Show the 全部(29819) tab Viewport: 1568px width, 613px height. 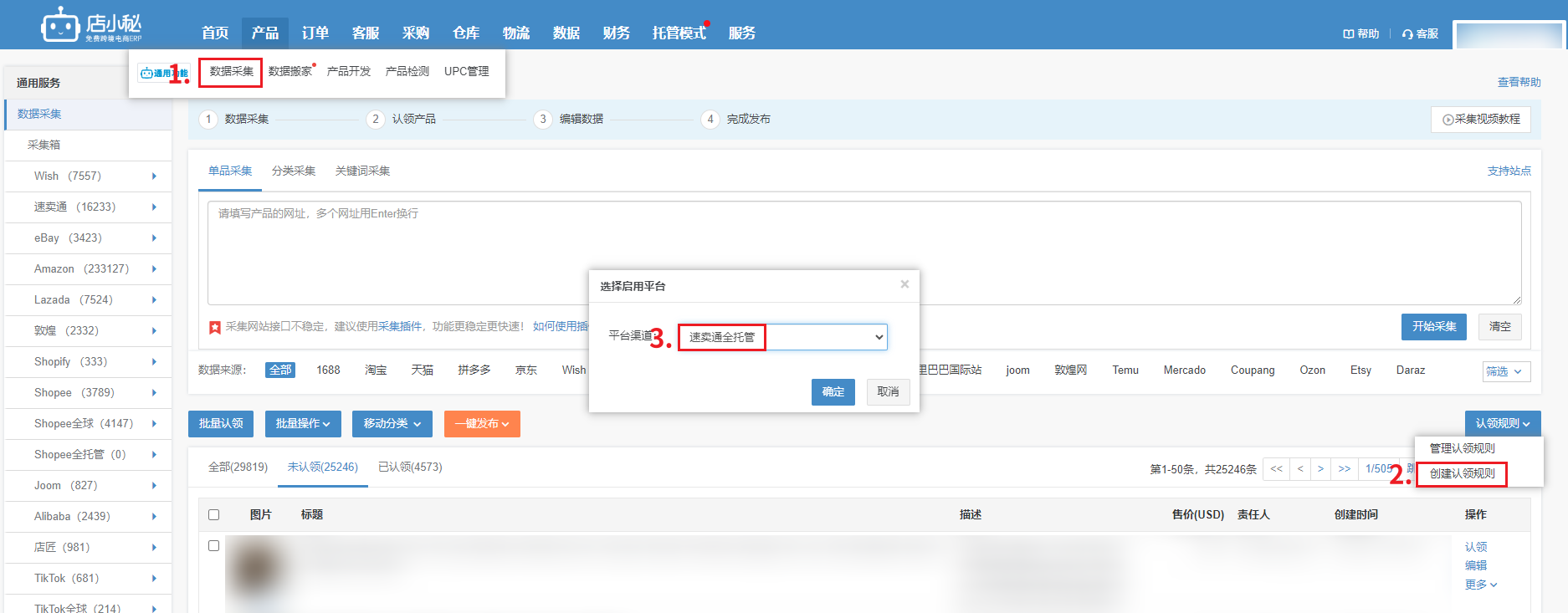click(238, 467)
